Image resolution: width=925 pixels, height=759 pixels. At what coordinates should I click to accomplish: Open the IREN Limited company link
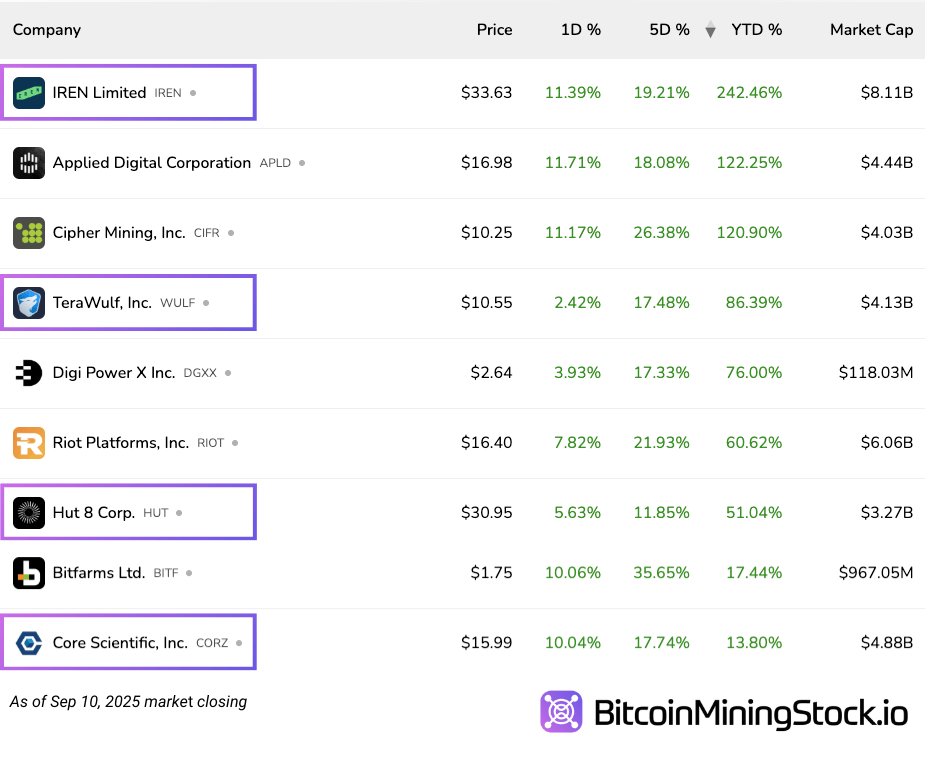click(99, 93)
